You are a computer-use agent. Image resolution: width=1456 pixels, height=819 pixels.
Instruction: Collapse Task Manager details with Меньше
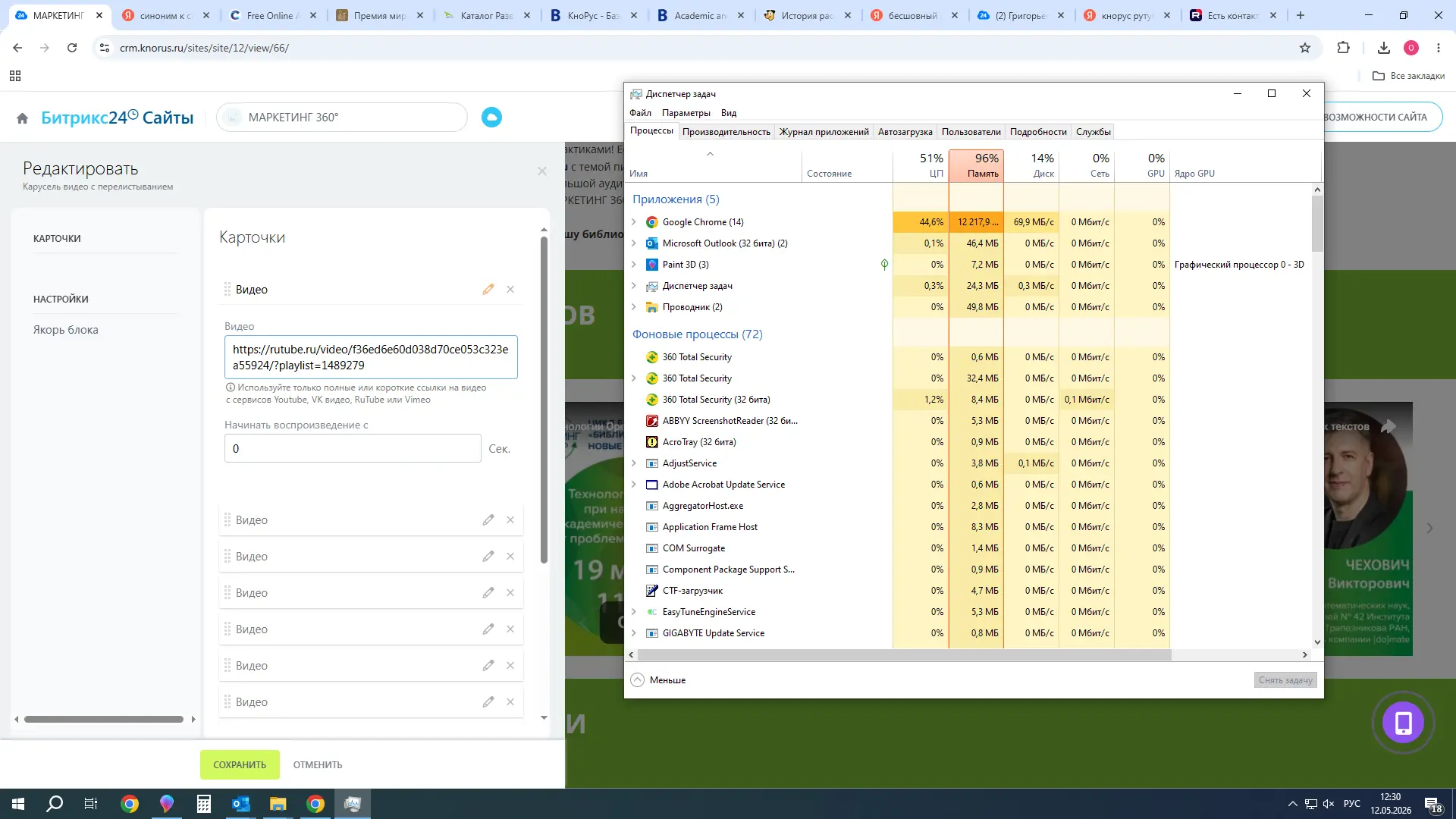tap(657, 680)
